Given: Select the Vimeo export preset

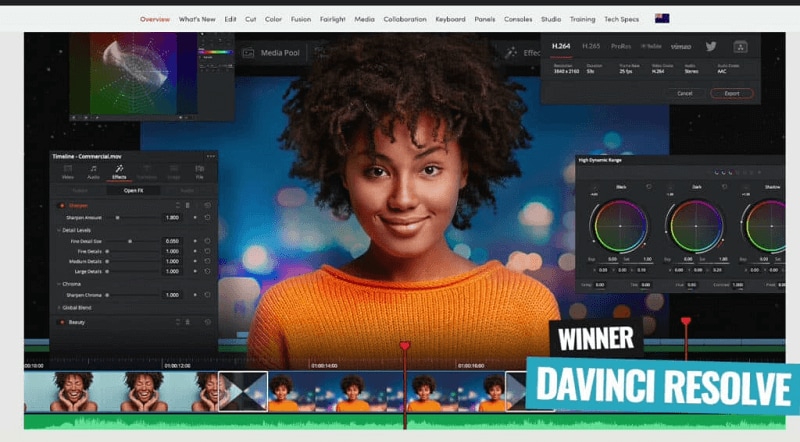Looking at the screenshot, I should pyautogui.click(x=681, y=46).
